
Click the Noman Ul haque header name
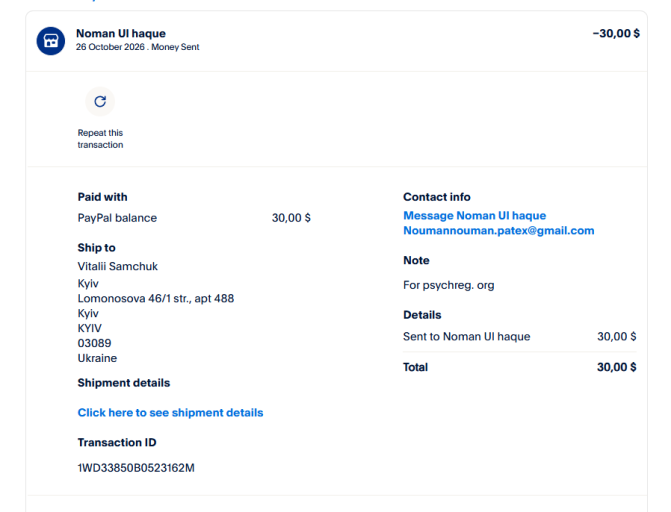click(x=121, y=33)
